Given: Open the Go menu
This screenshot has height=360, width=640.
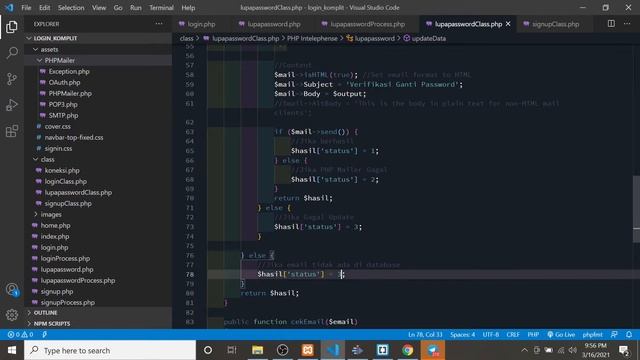Looking at the screenshot, I should 118,8.
